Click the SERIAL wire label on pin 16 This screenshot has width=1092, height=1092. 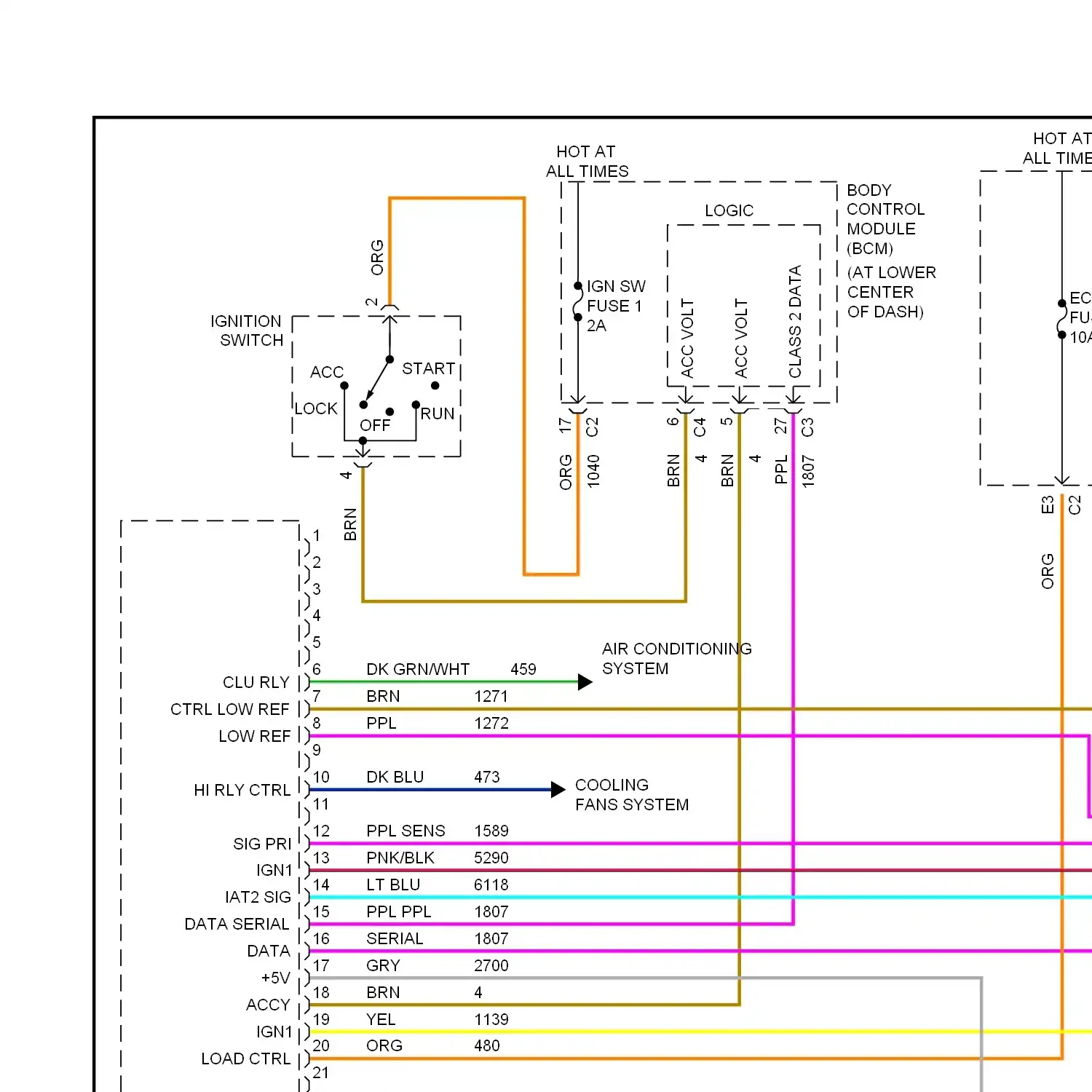395,938
